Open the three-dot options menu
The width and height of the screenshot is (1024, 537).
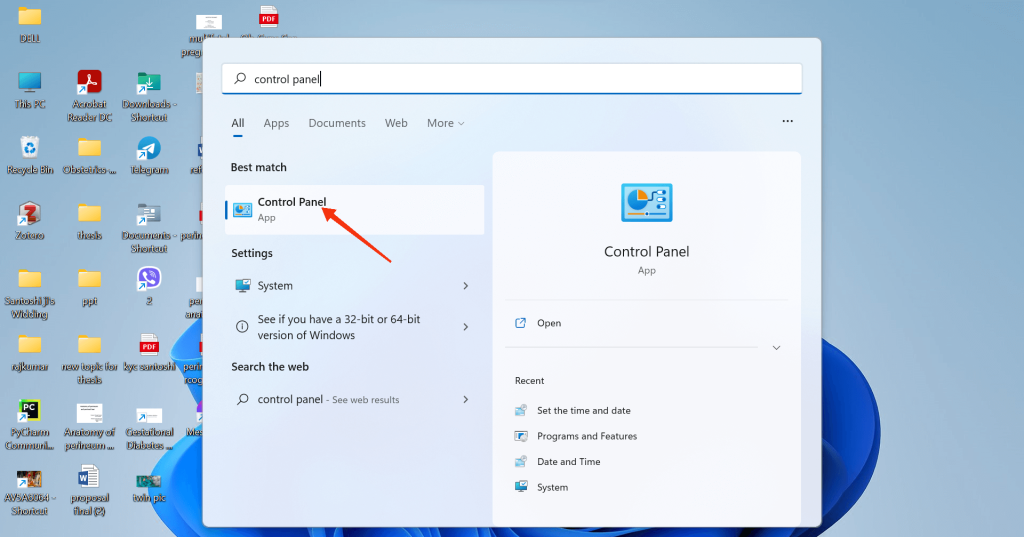click(788, 121)
